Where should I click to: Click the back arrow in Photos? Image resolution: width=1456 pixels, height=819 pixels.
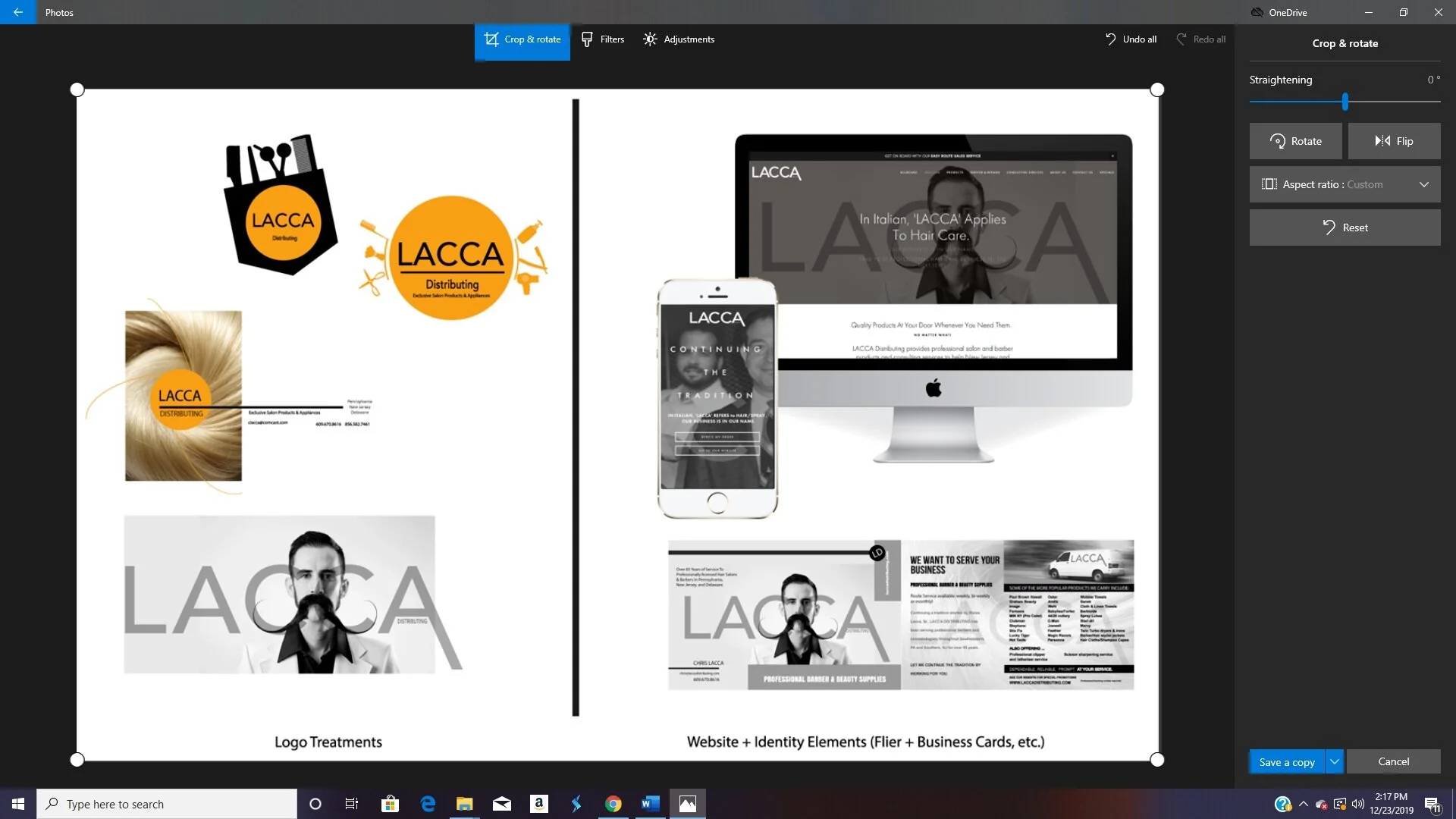coord(17,12)
